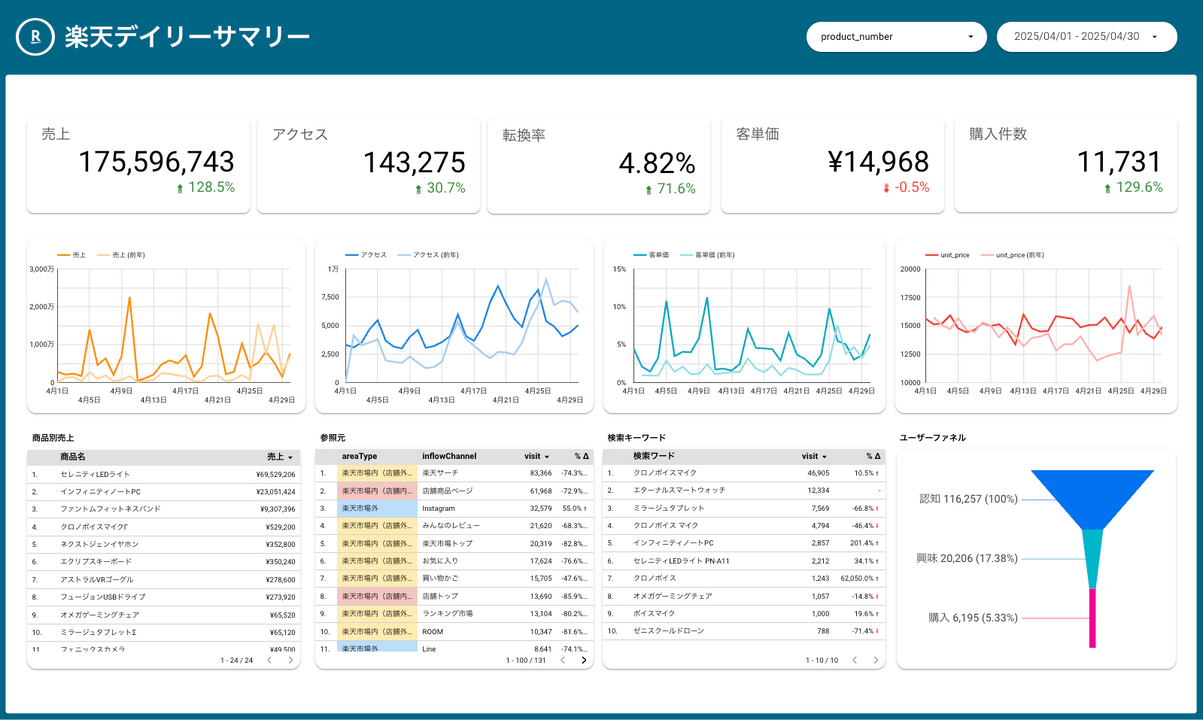Go to next page of 参照元 table

tap(584, 660)
